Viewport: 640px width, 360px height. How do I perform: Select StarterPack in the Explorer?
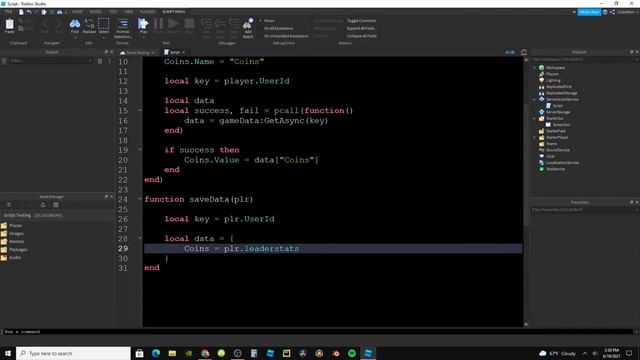pyautogui.click(x=556, y=131)
